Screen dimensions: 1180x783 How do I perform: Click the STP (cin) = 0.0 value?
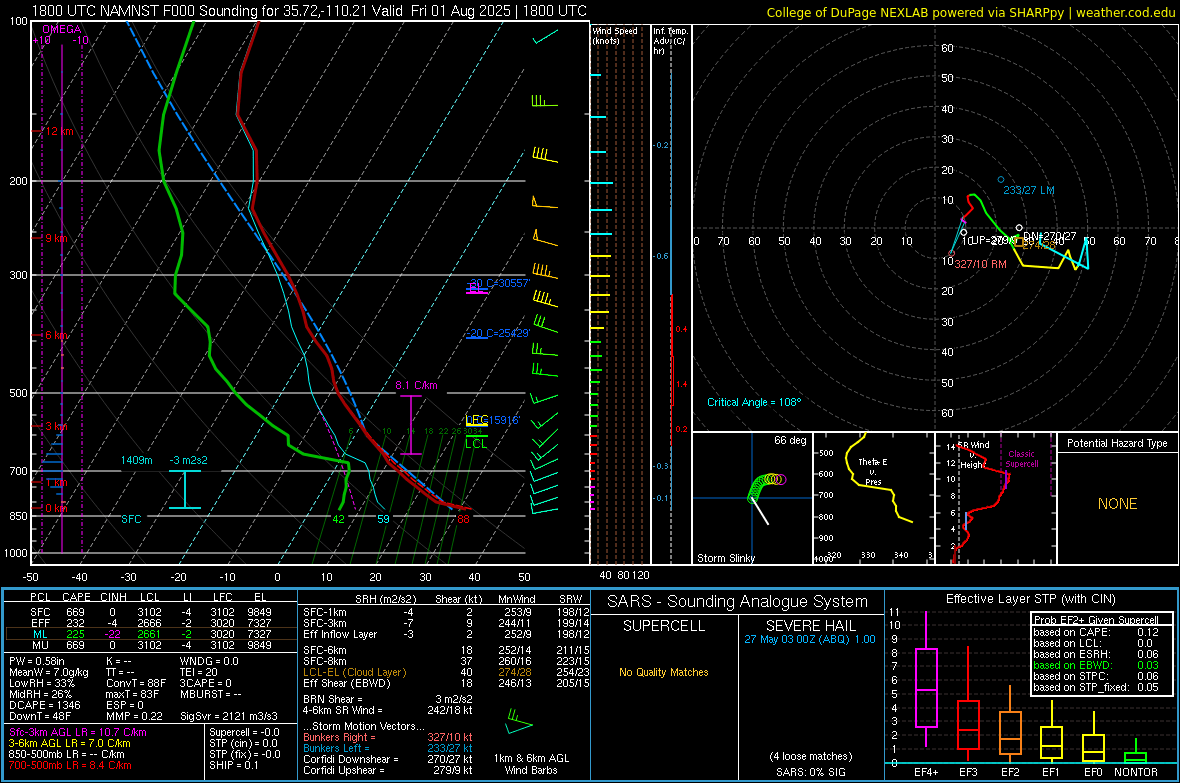point(243,742)
